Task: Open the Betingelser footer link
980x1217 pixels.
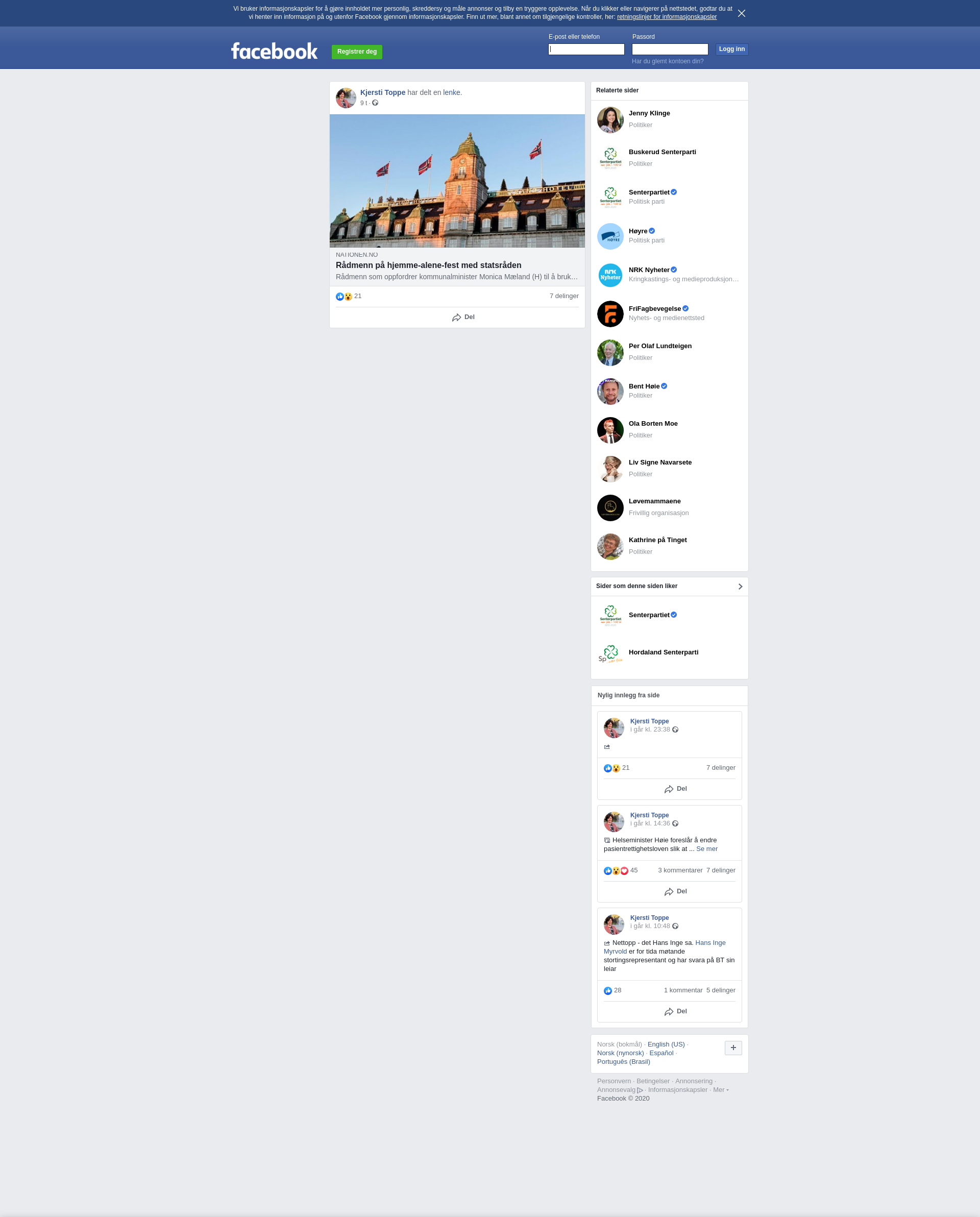Action: coord(653,1081)
